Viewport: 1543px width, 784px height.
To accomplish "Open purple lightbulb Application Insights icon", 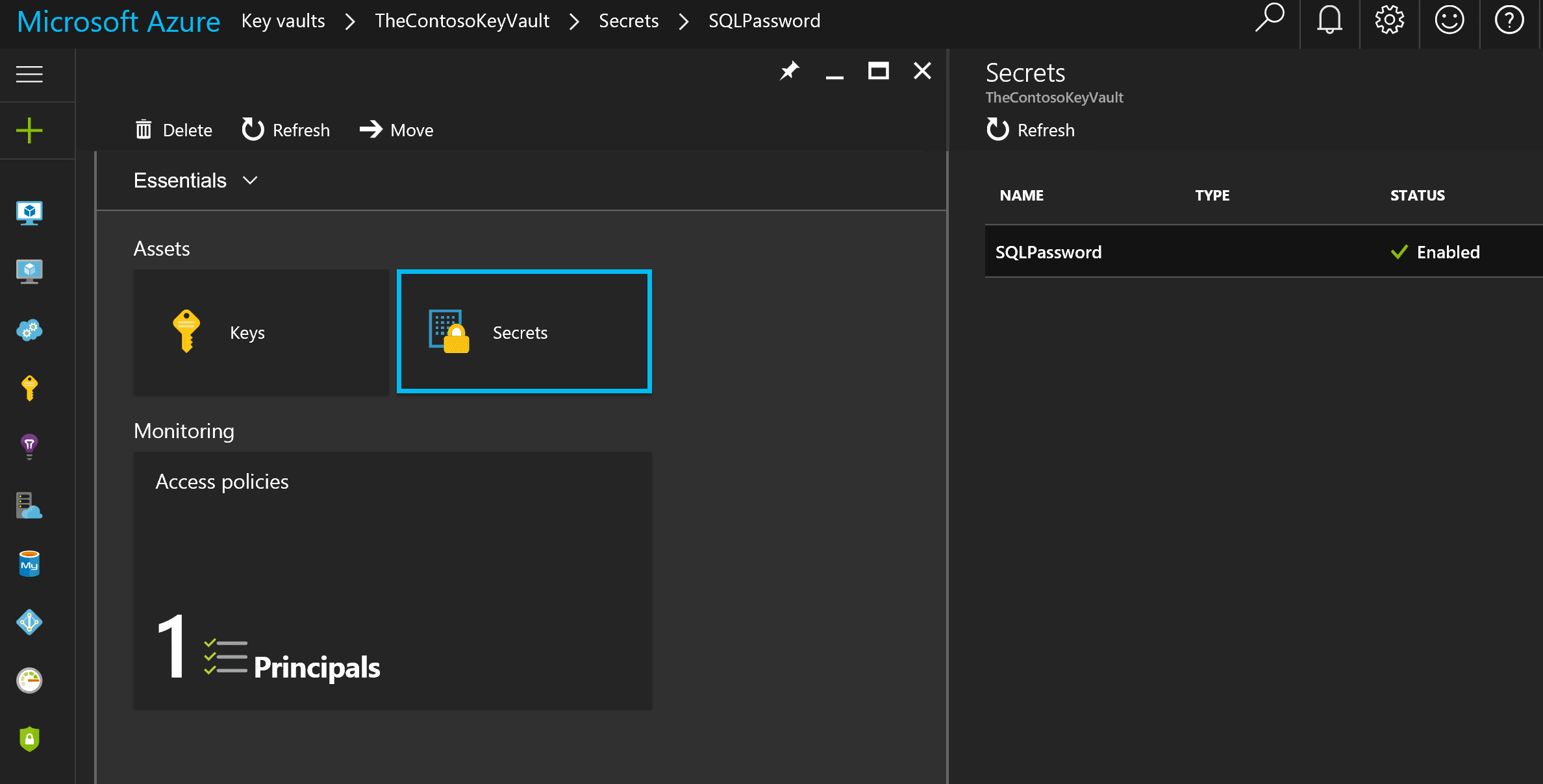I will click(x=29, y=447).
